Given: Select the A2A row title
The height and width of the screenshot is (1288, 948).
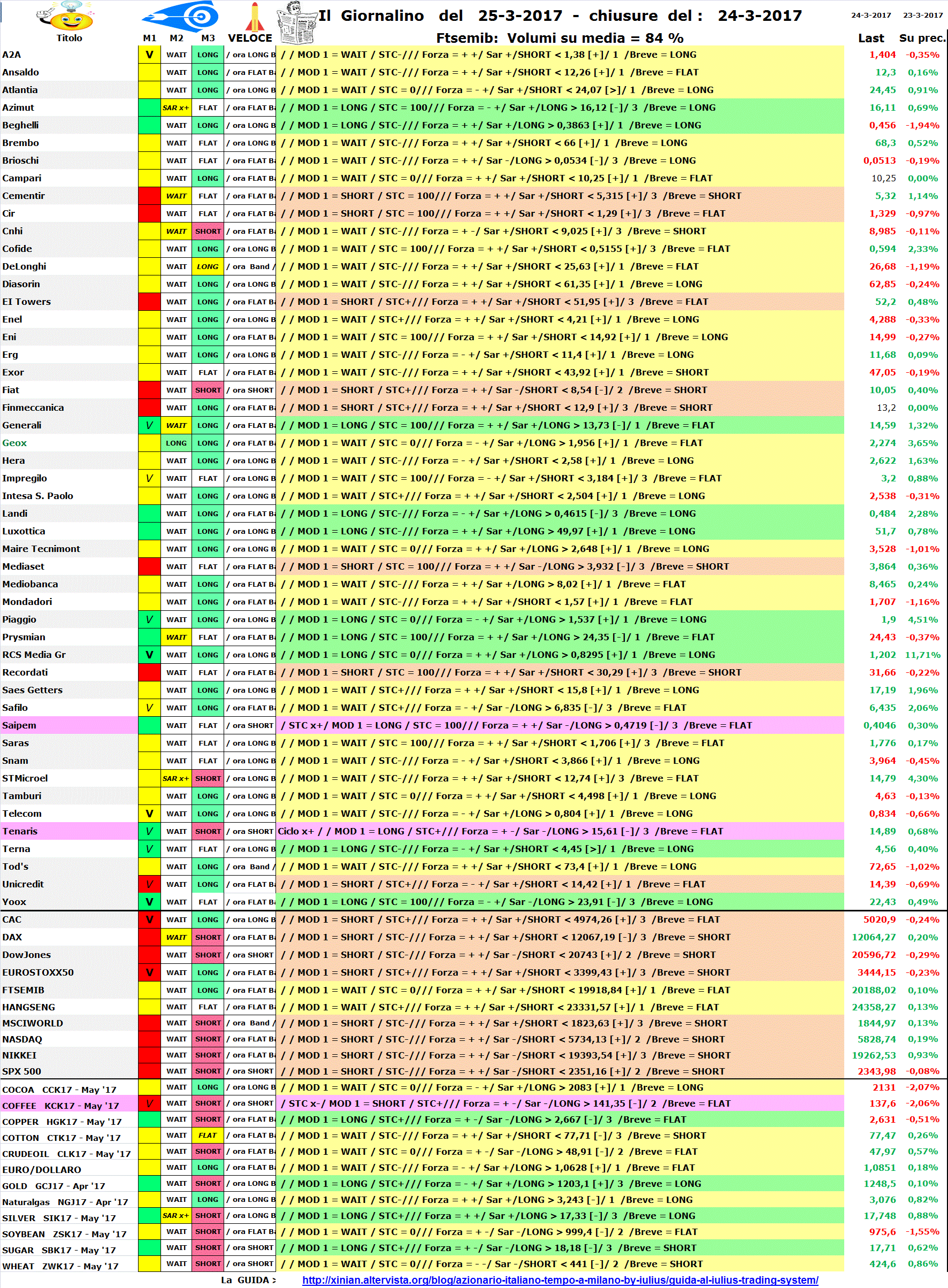Looking at the screenshot, I should [x=11, y=55].
